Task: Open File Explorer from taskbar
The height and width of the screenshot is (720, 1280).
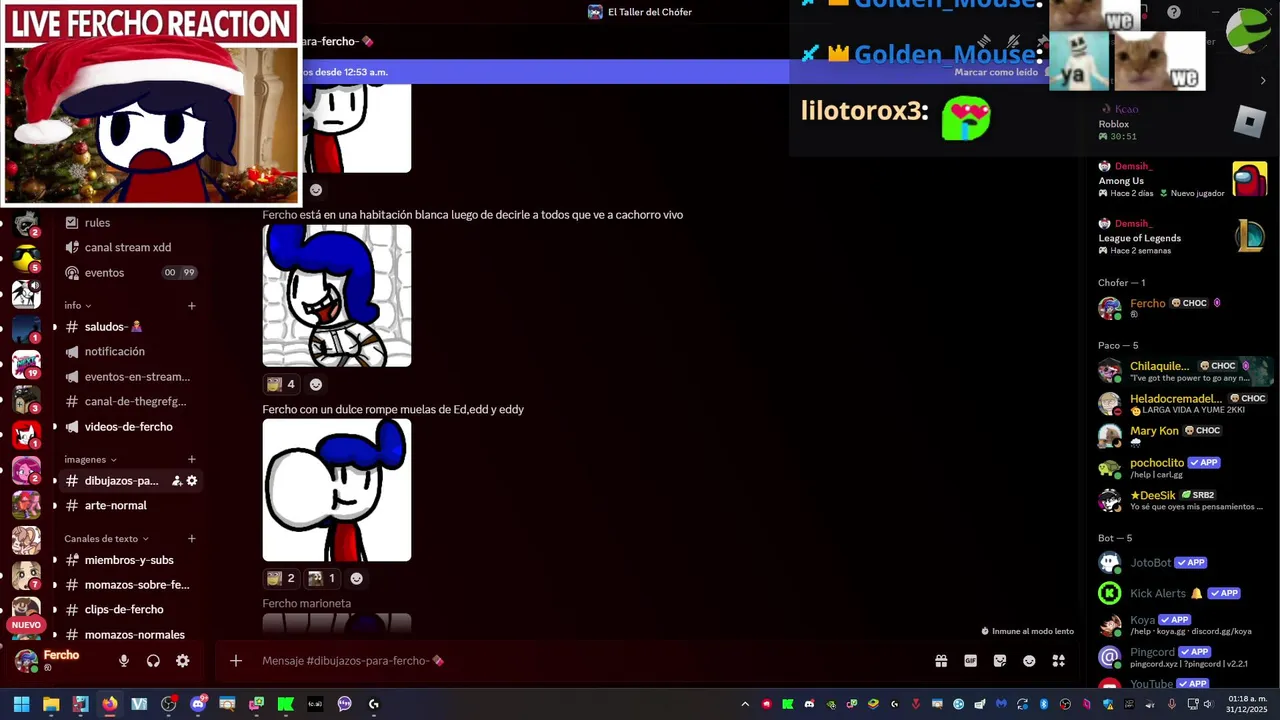Action: 51,704
